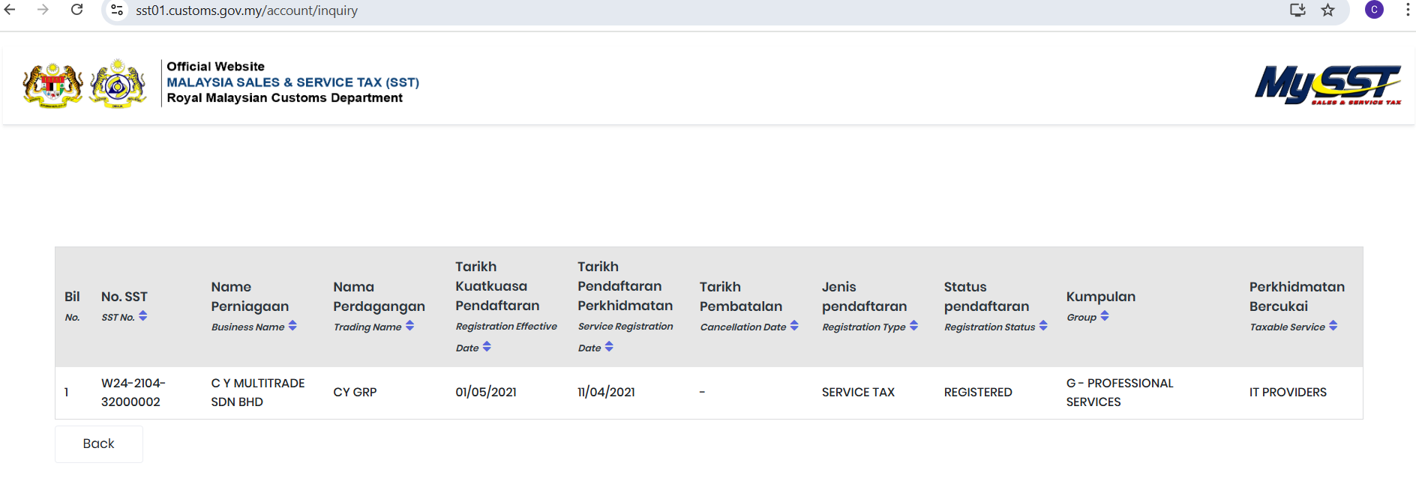Sort by Cancellation Date column
This screenshot has width=1416, height=493.
click(794, 326)
